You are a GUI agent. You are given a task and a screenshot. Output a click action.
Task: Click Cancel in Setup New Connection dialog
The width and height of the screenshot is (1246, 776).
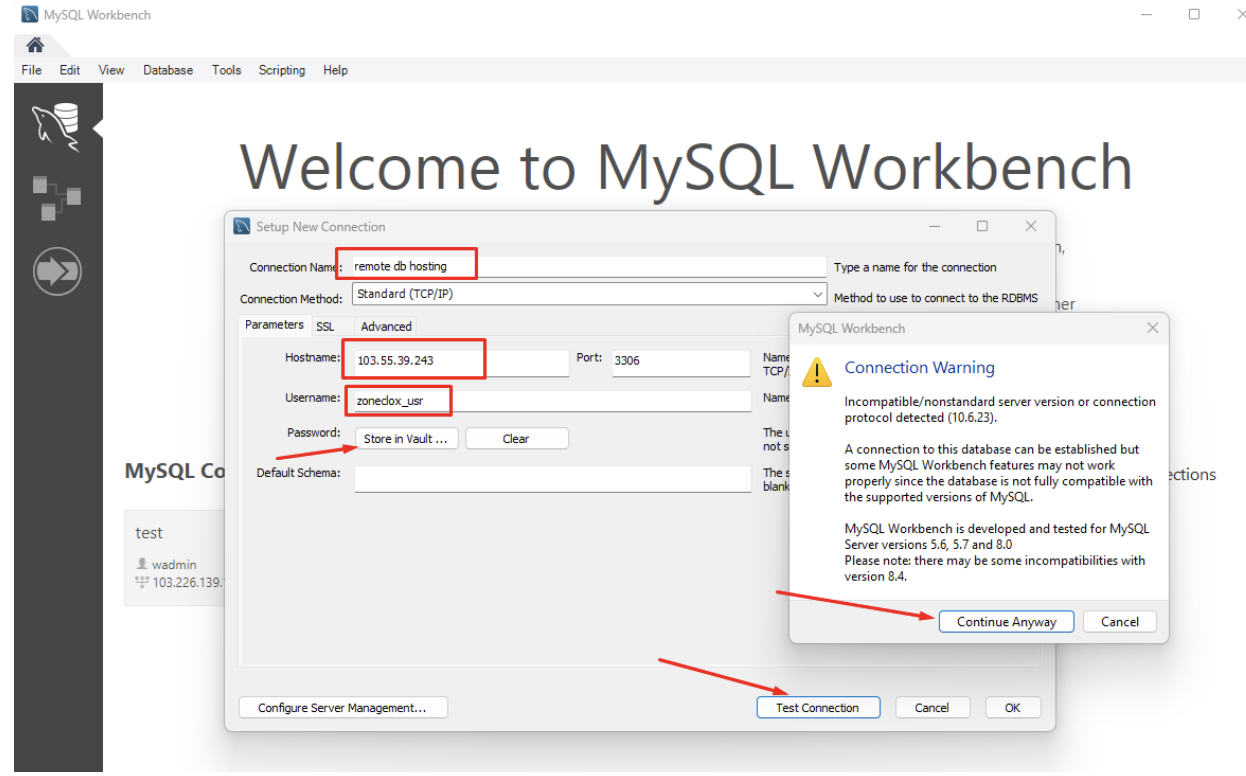point(931,707)
